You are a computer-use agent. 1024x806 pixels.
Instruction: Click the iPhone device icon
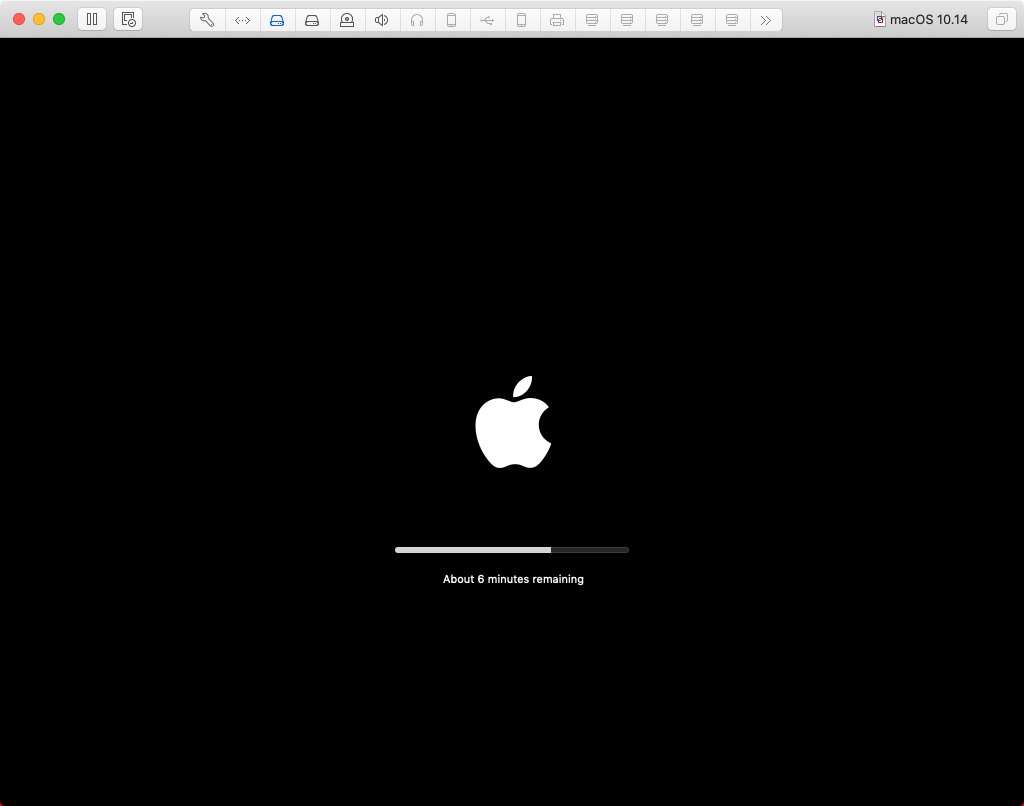pos(452,19)
